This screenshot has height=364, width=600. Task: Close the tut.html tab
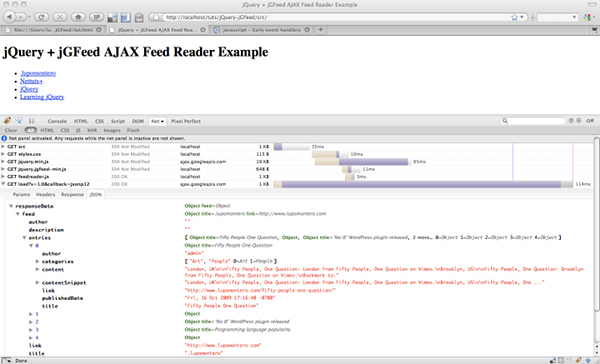click(99, 29)
